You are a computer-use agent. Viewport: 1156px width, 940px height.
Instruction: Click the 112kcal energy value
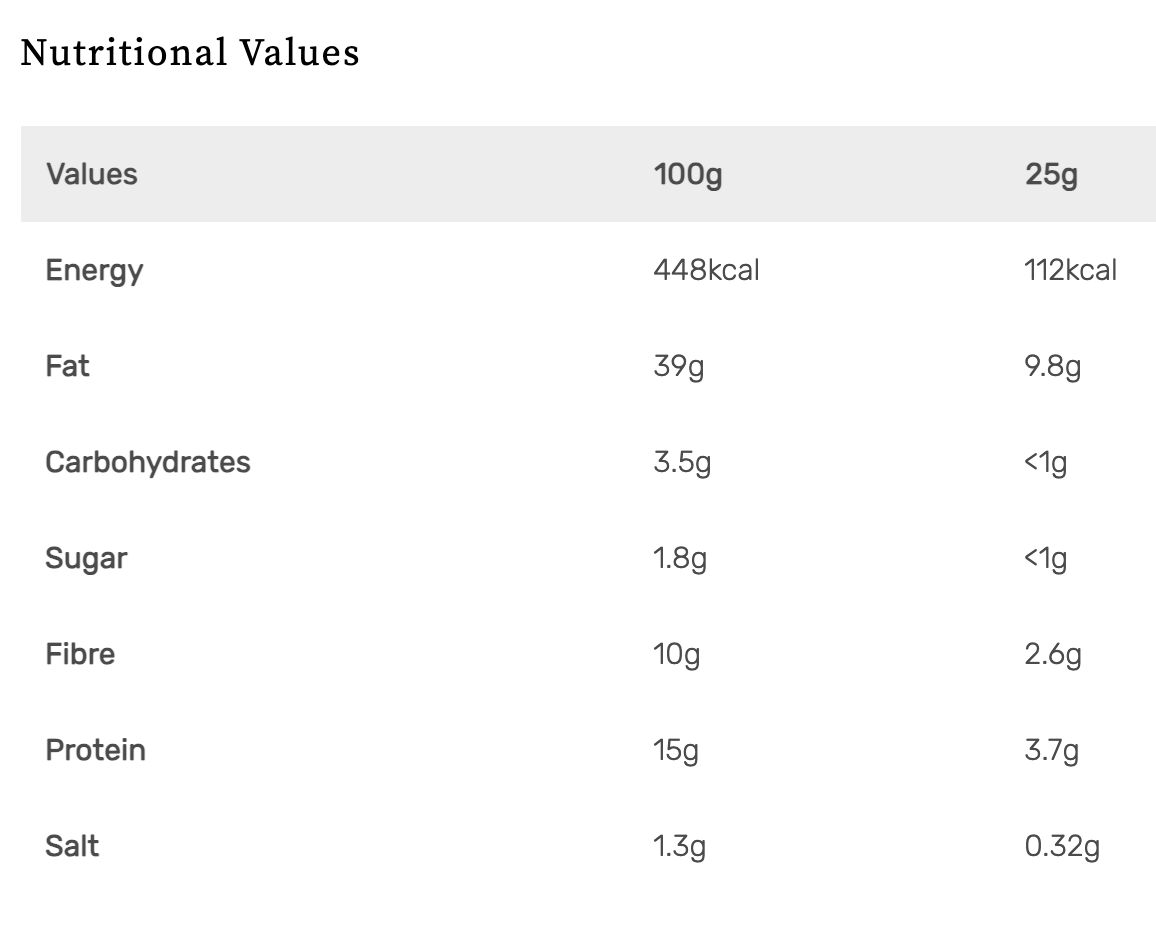click(1070, 270)
